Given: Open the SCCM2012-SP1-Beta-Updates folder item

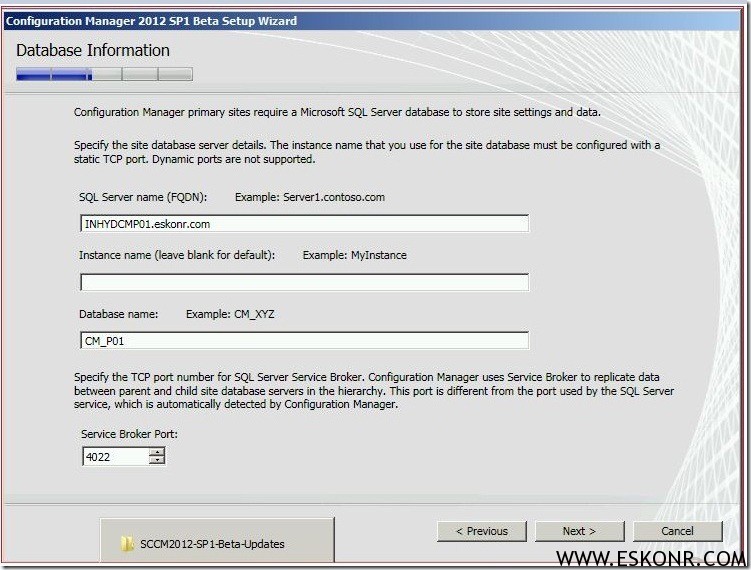Looking at the screenshot, I should click(x=217, y=540).
